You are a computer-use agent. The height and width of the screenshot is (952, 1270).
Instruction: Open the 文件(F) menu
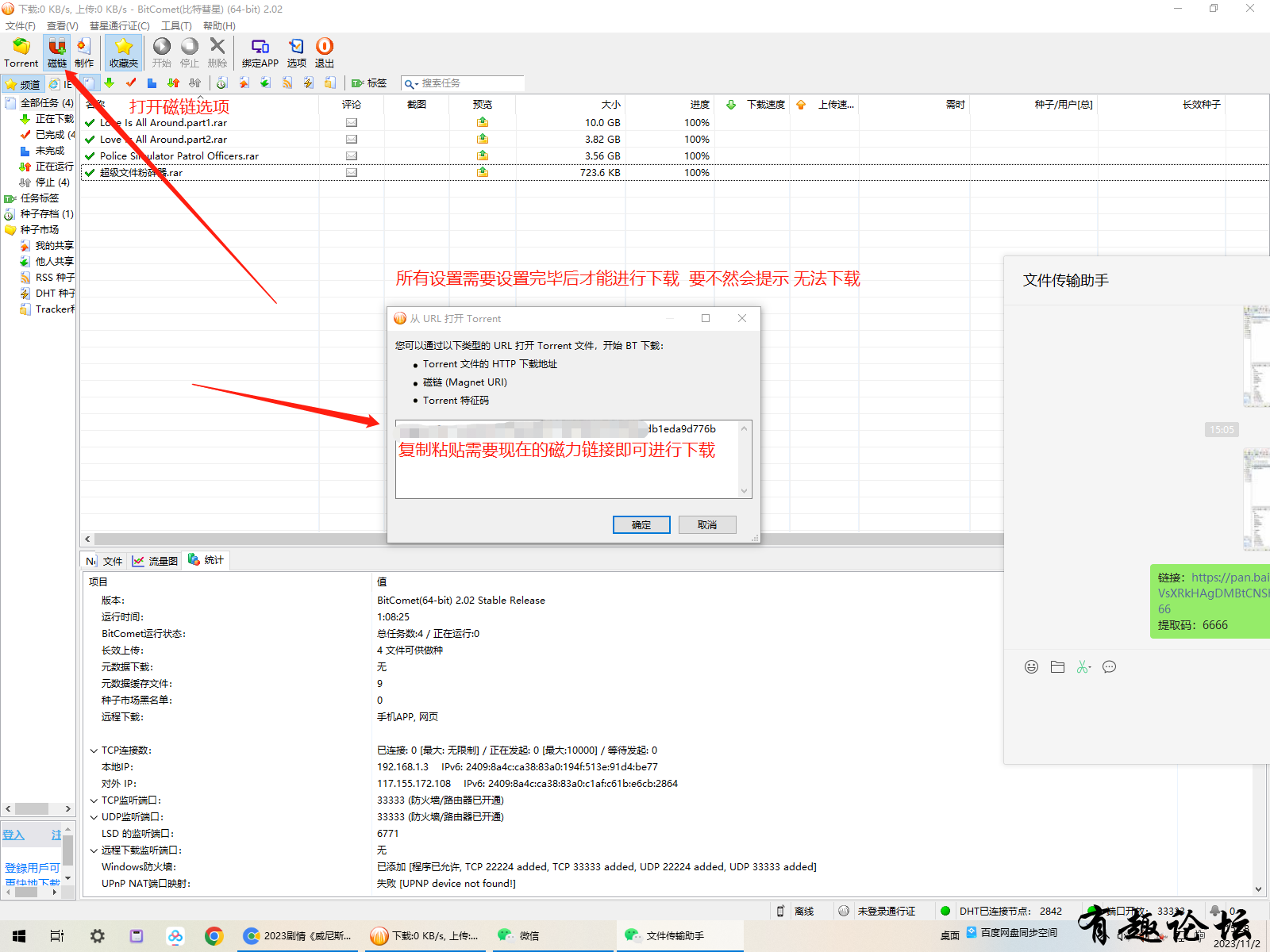click(x=21, y=26)
